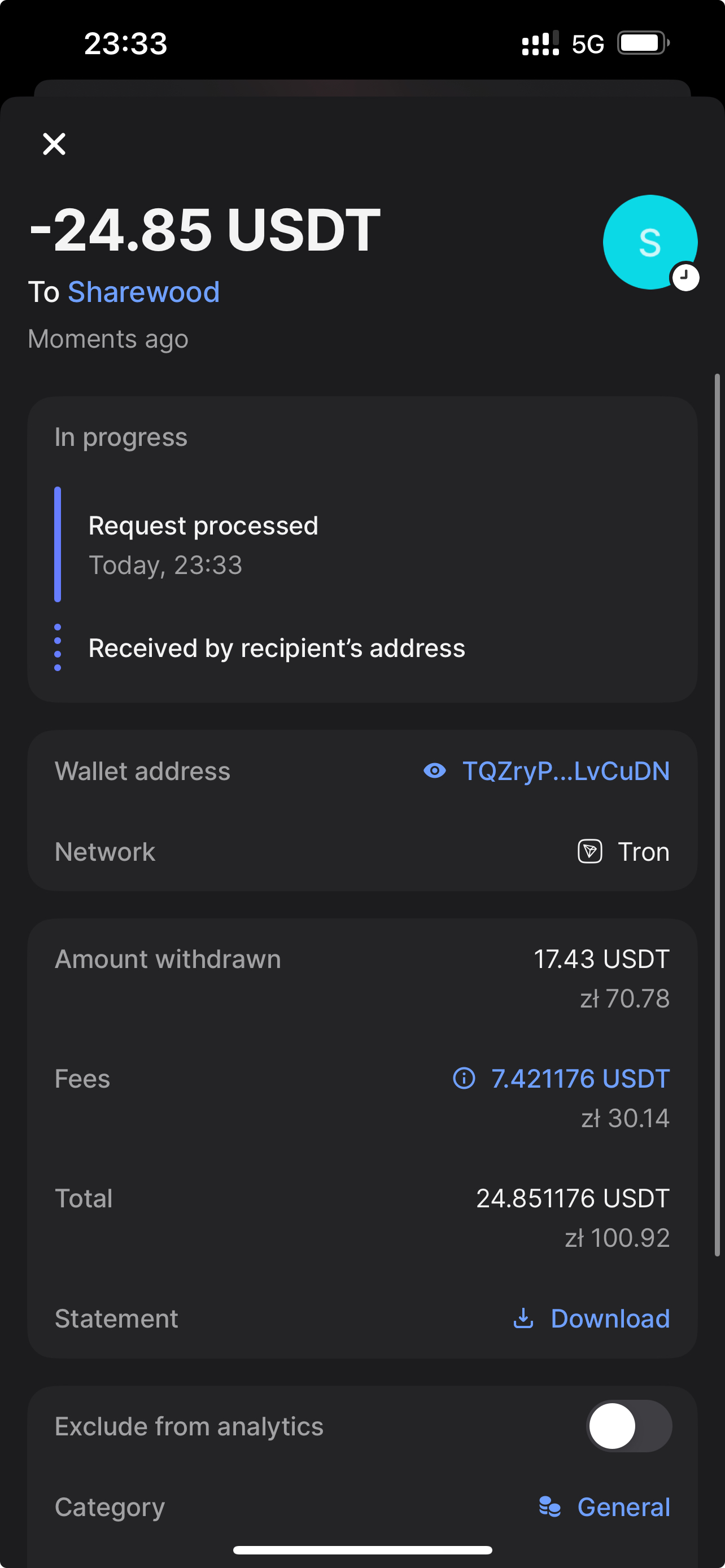Screen dimensions: 725x1568
Task: Tap the TQZryP...LvCuDN wallet address
Action: [x=566, y=770]
